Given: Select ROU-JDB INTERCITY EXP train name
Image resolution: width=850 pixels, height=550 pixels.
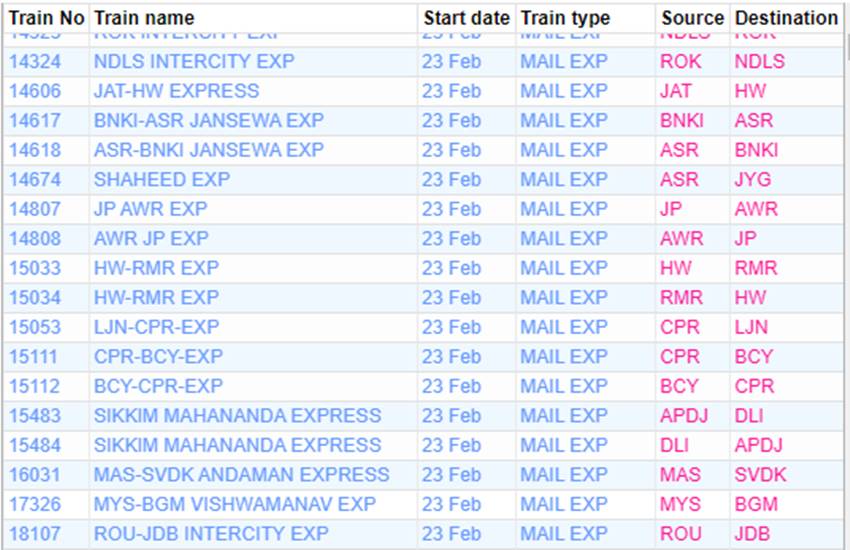Looking at the screenshot, I should [211, 534].
